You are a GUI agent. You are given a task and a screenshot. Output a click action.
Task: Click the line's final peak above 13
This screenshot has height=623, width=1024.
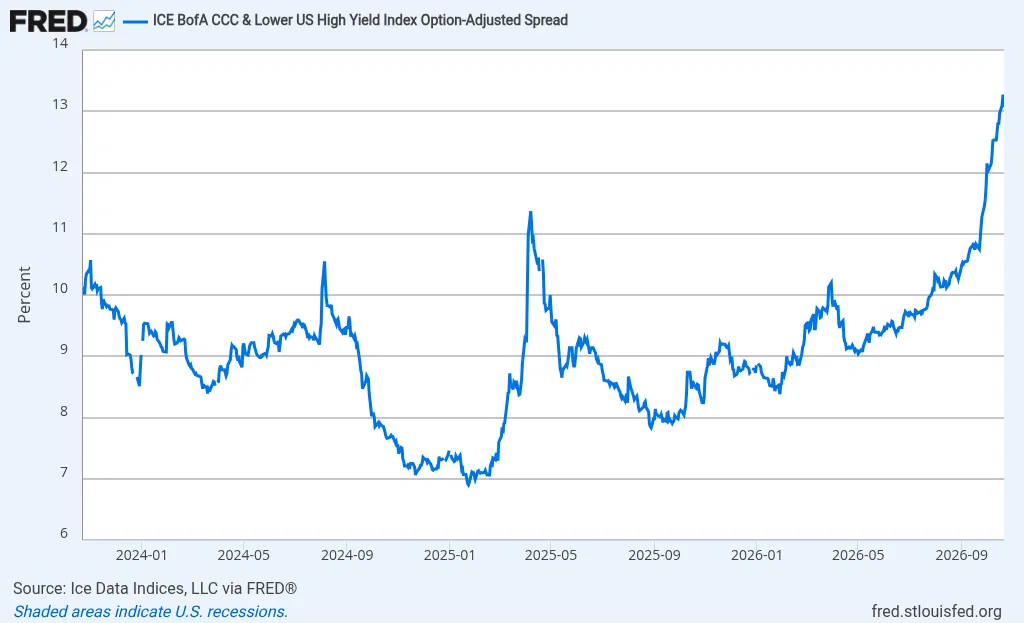pyautogui.click(x=1002, y=97)
